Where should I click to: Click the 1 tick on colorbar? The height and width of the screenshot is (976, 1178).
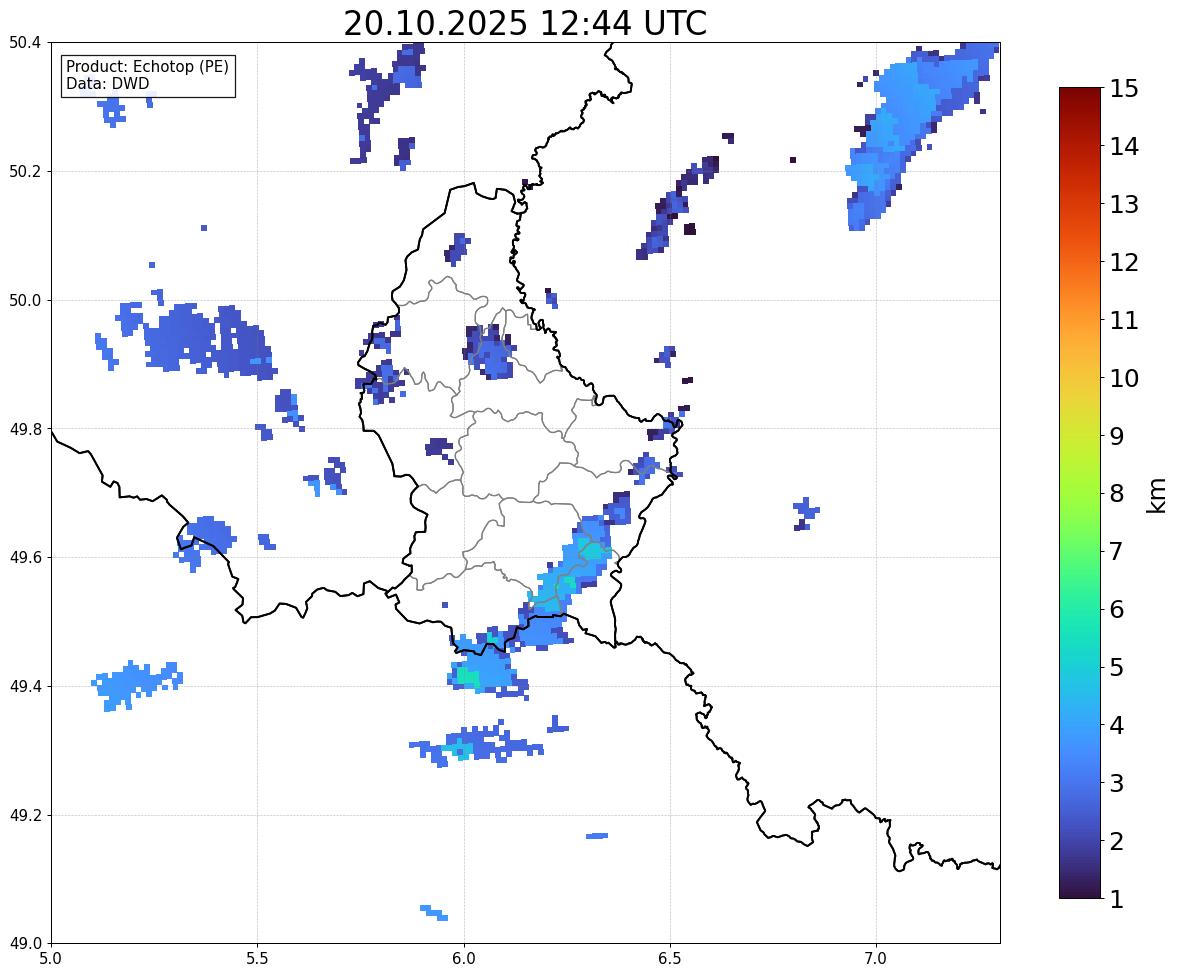[1117, 899]
